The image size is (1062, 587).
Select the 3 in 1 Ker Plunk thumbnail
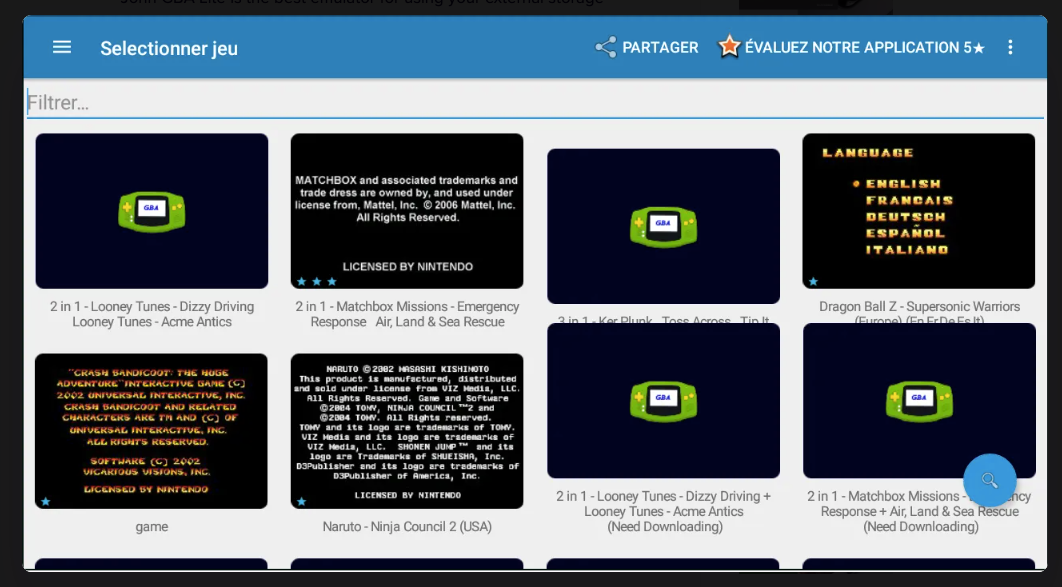[x=664, y=226]
